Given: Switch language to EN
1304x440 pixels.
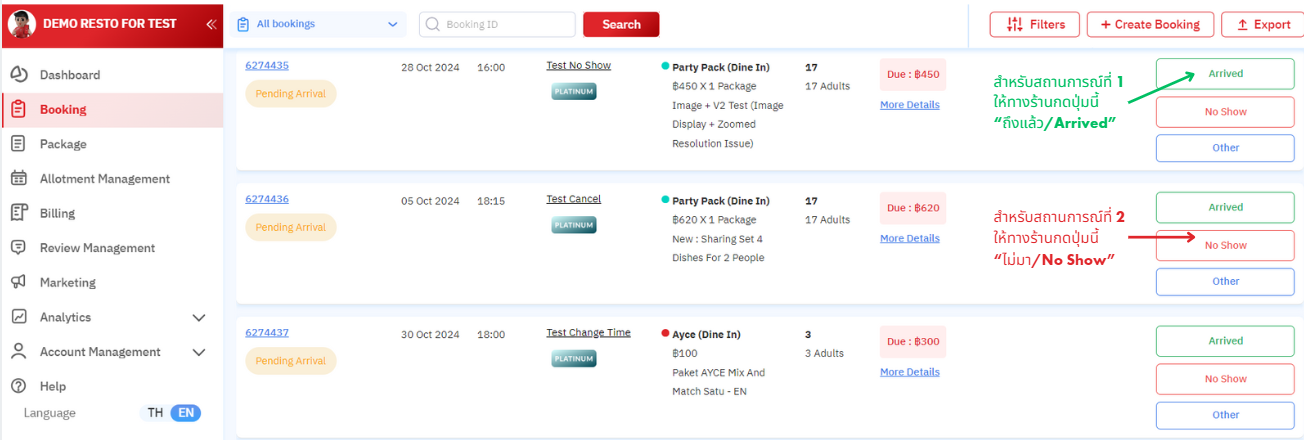Looking at the screenshot, I should tap(185, 413).
